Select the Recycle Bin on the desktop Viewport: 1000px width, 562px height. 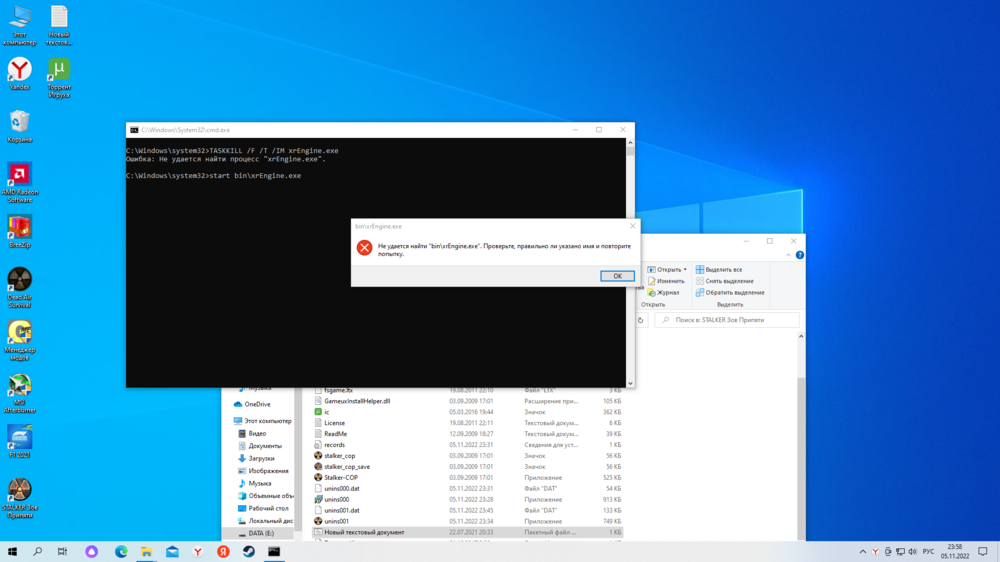coord(19,123)
